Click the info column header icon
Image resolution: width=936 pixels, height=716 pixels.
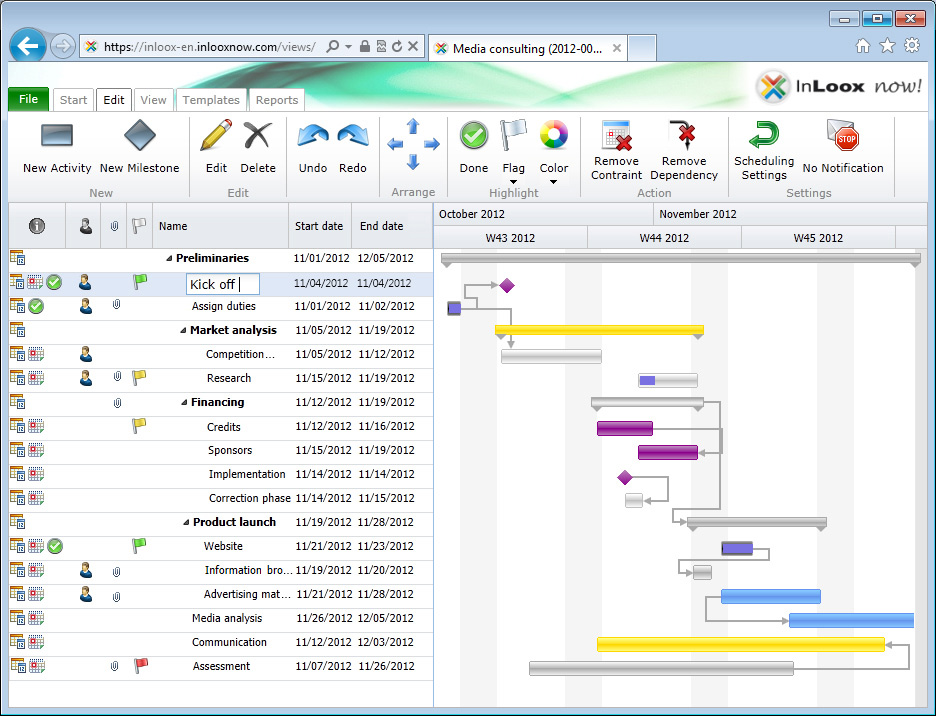[x=37, y=226]
